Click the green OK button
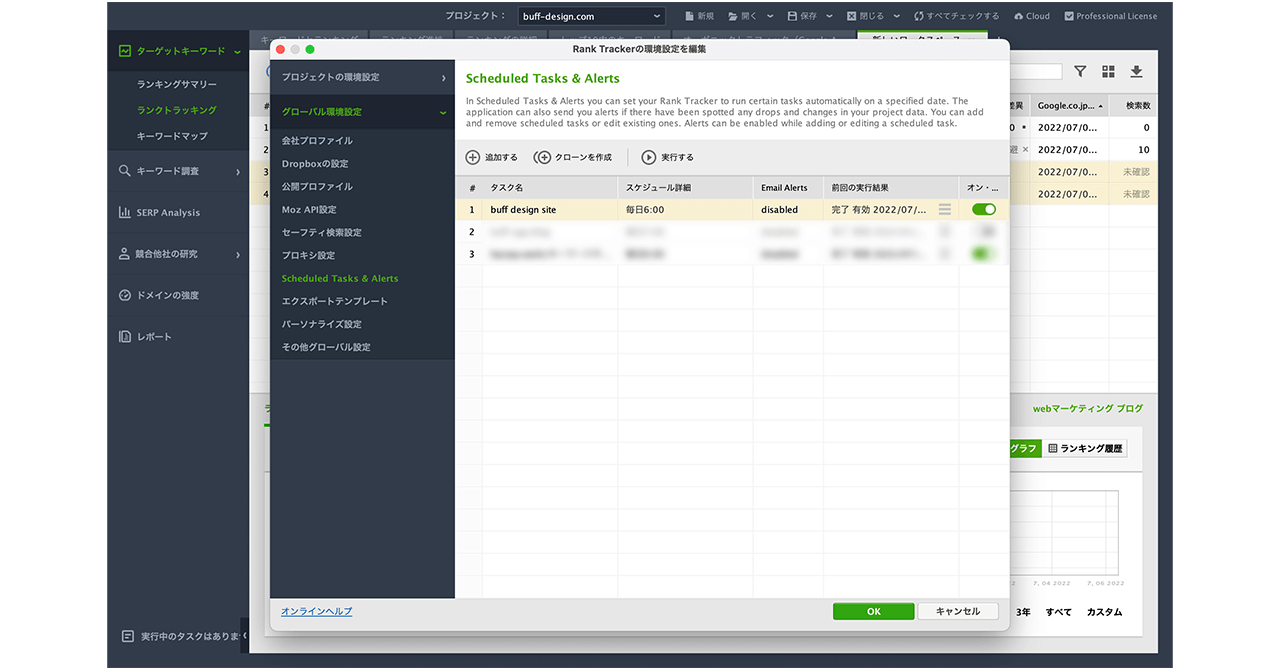The image size is (1280, 670). (873, 611)
